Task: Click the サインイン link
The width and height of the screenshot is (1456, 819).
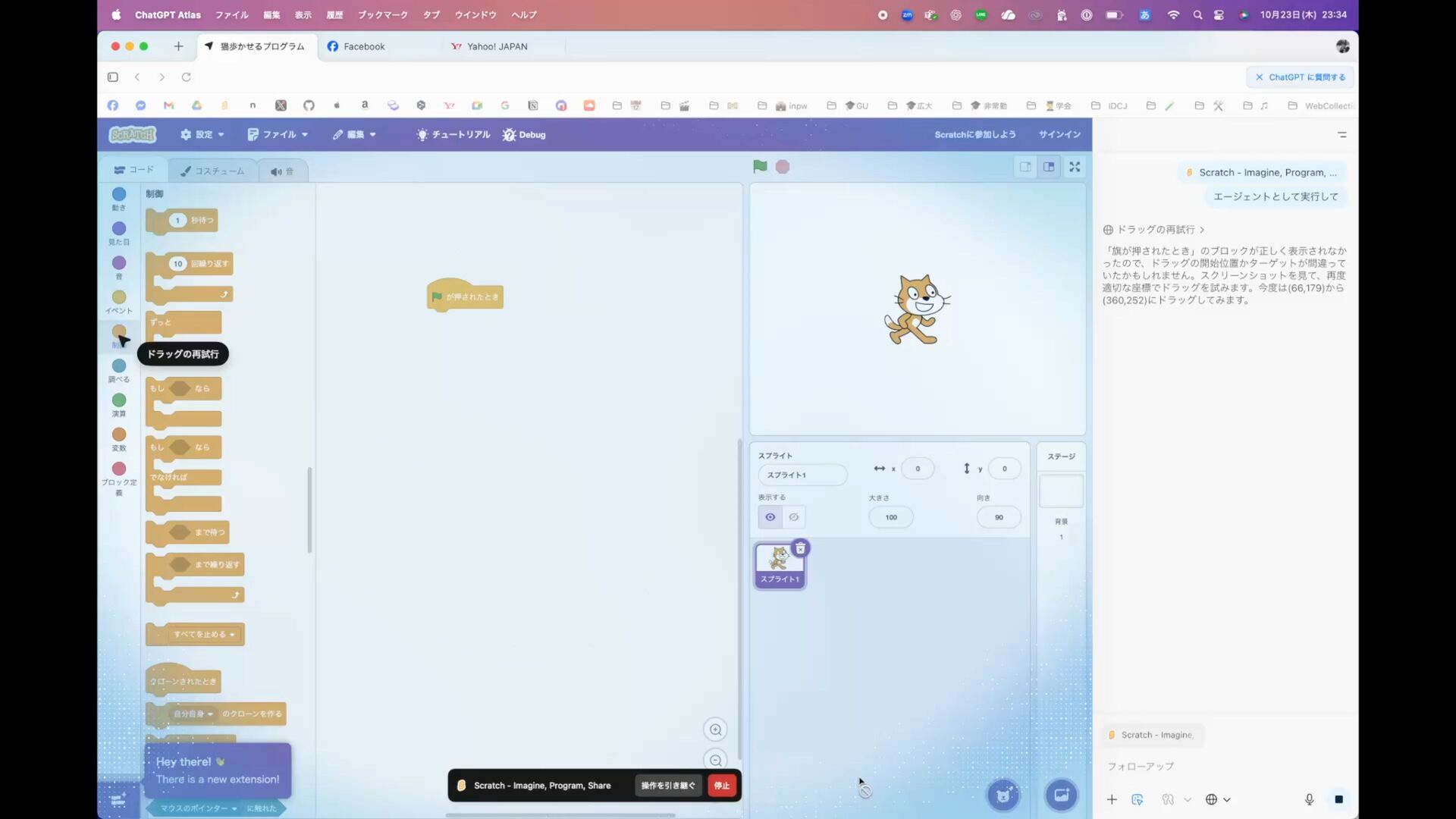Action: (1059, 134)
